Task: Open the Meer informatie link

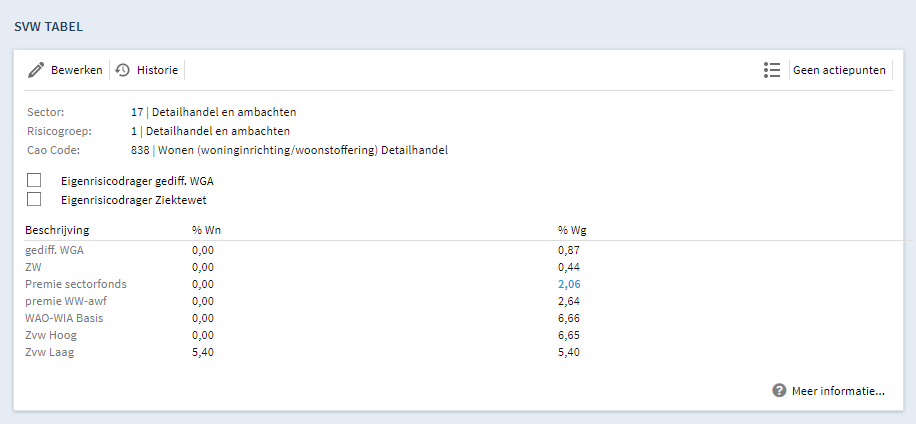Action: tap(838, 391)
